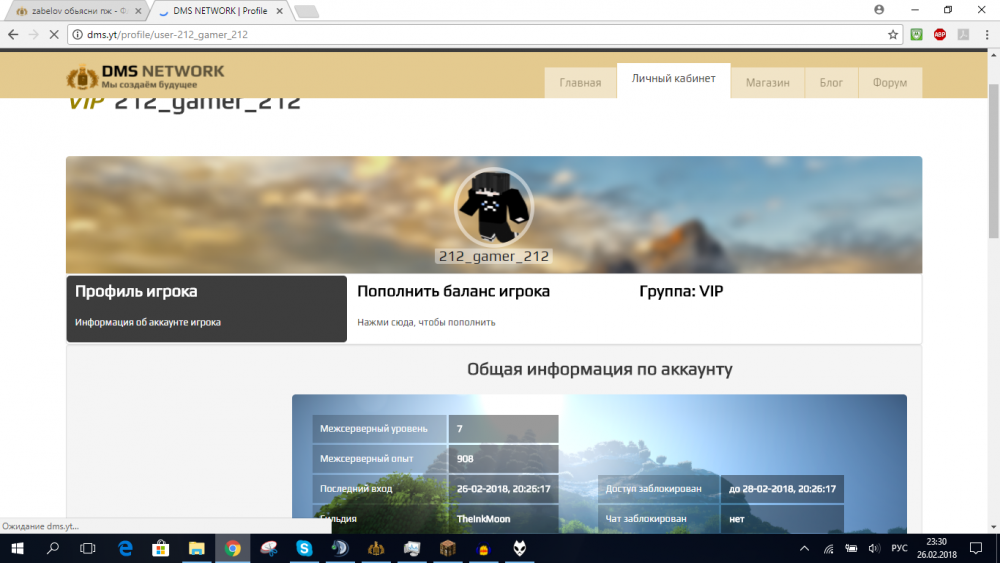Click the Доступ заблокирован date value

(x=782, y=488)
